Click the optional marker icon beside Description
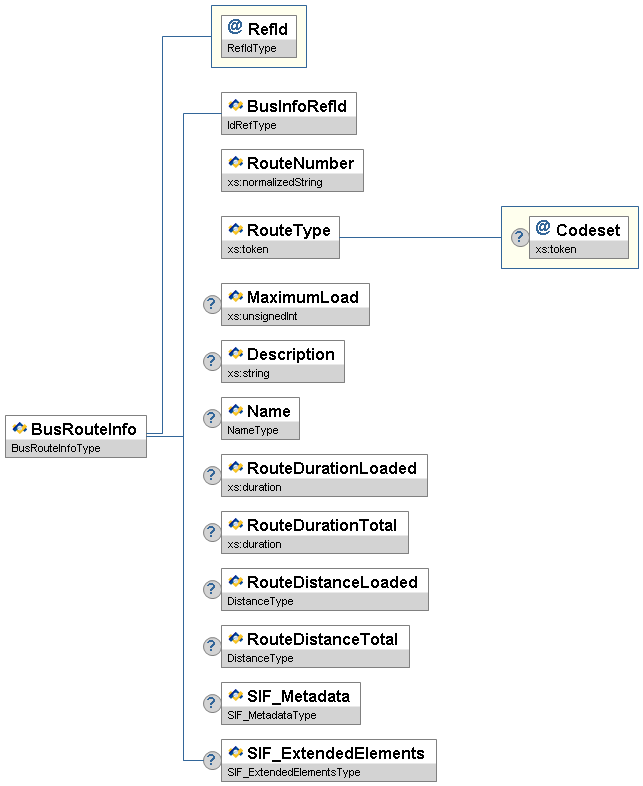Screen dimensions: 643x786 [212, 362]
